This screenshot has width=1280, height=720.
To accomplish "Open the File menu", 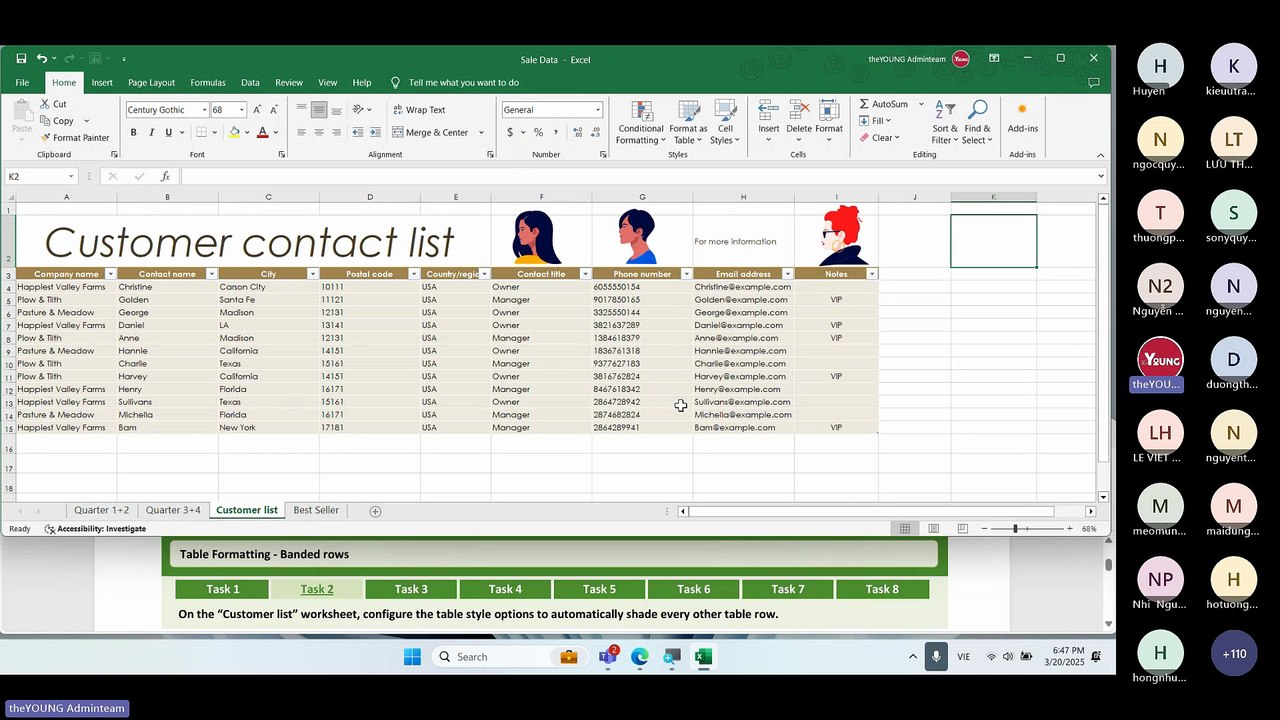I will point(22,83).
